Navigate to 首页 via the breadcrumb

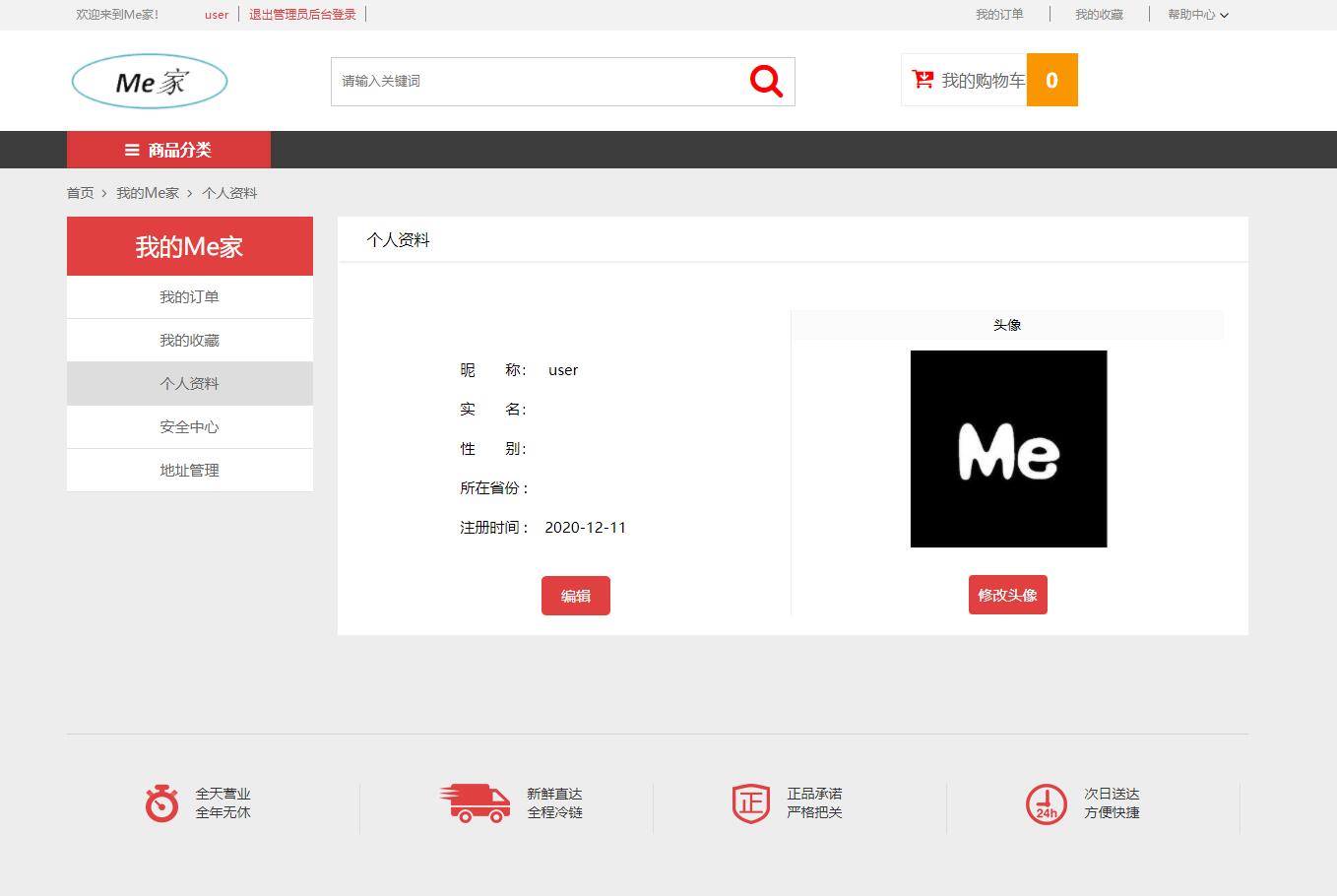click(80, 192)
